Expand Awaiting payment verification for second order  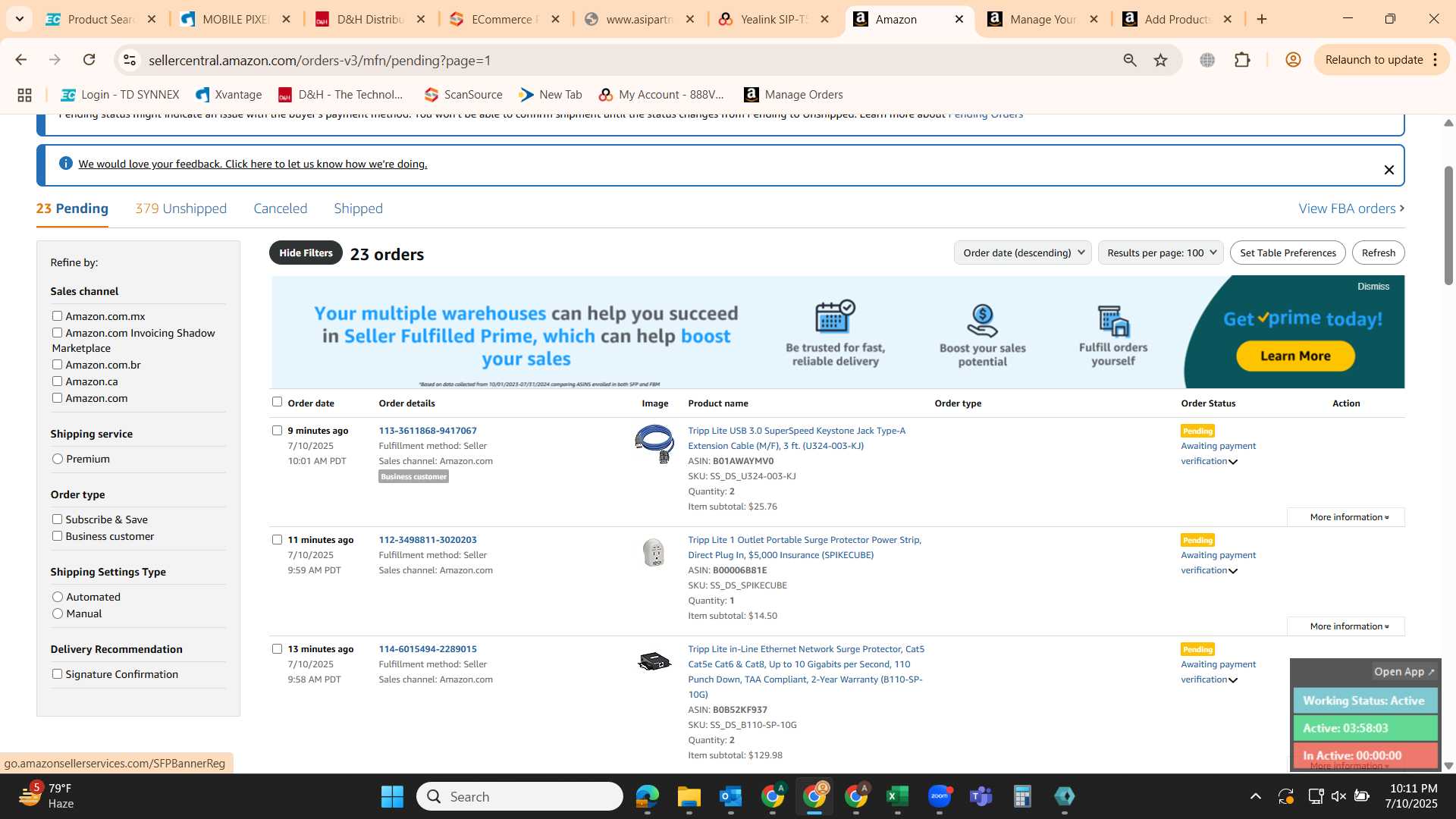[1218, 563]
